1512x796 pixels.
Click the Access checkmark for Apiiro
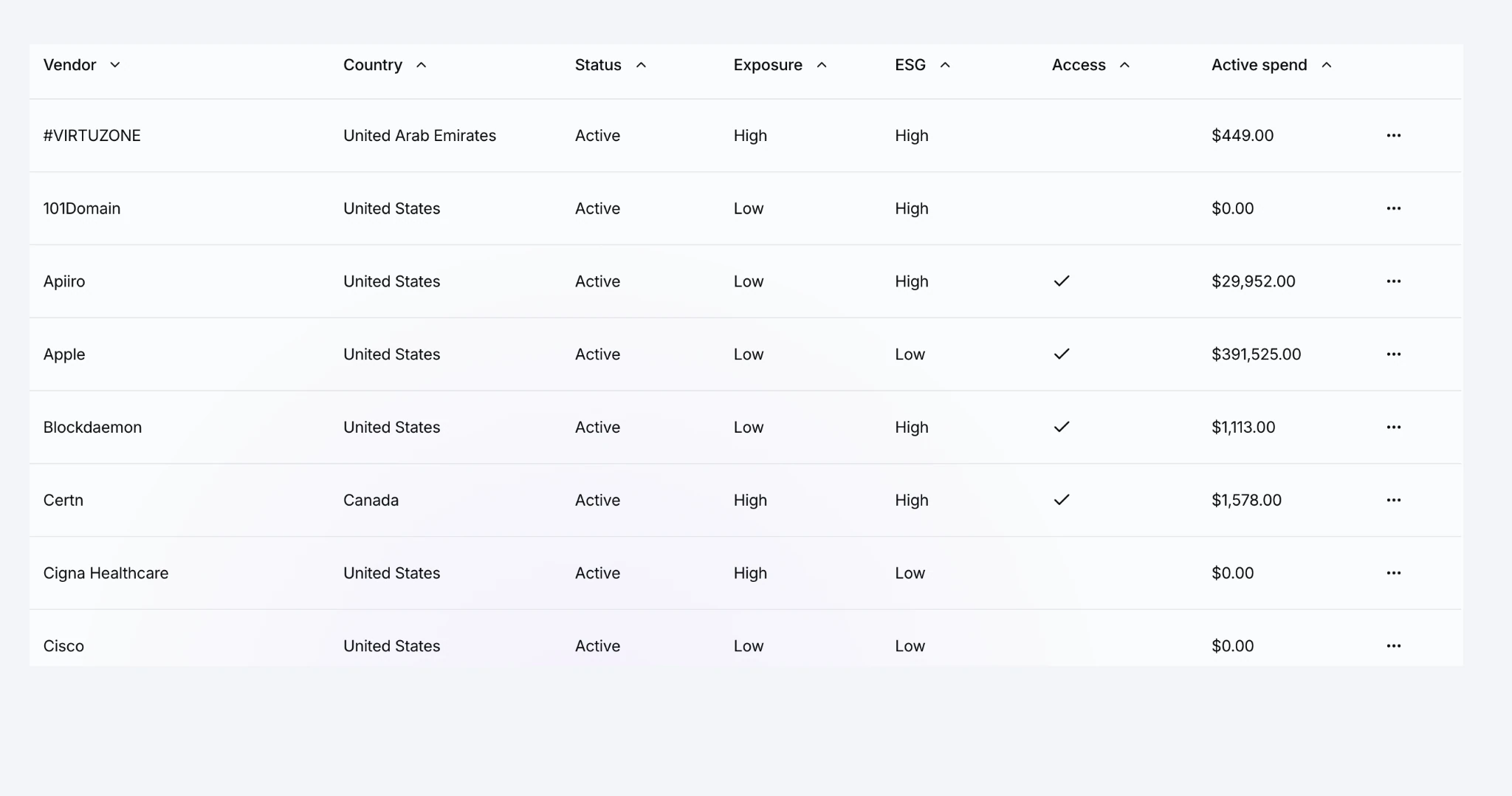point(1062,281)
